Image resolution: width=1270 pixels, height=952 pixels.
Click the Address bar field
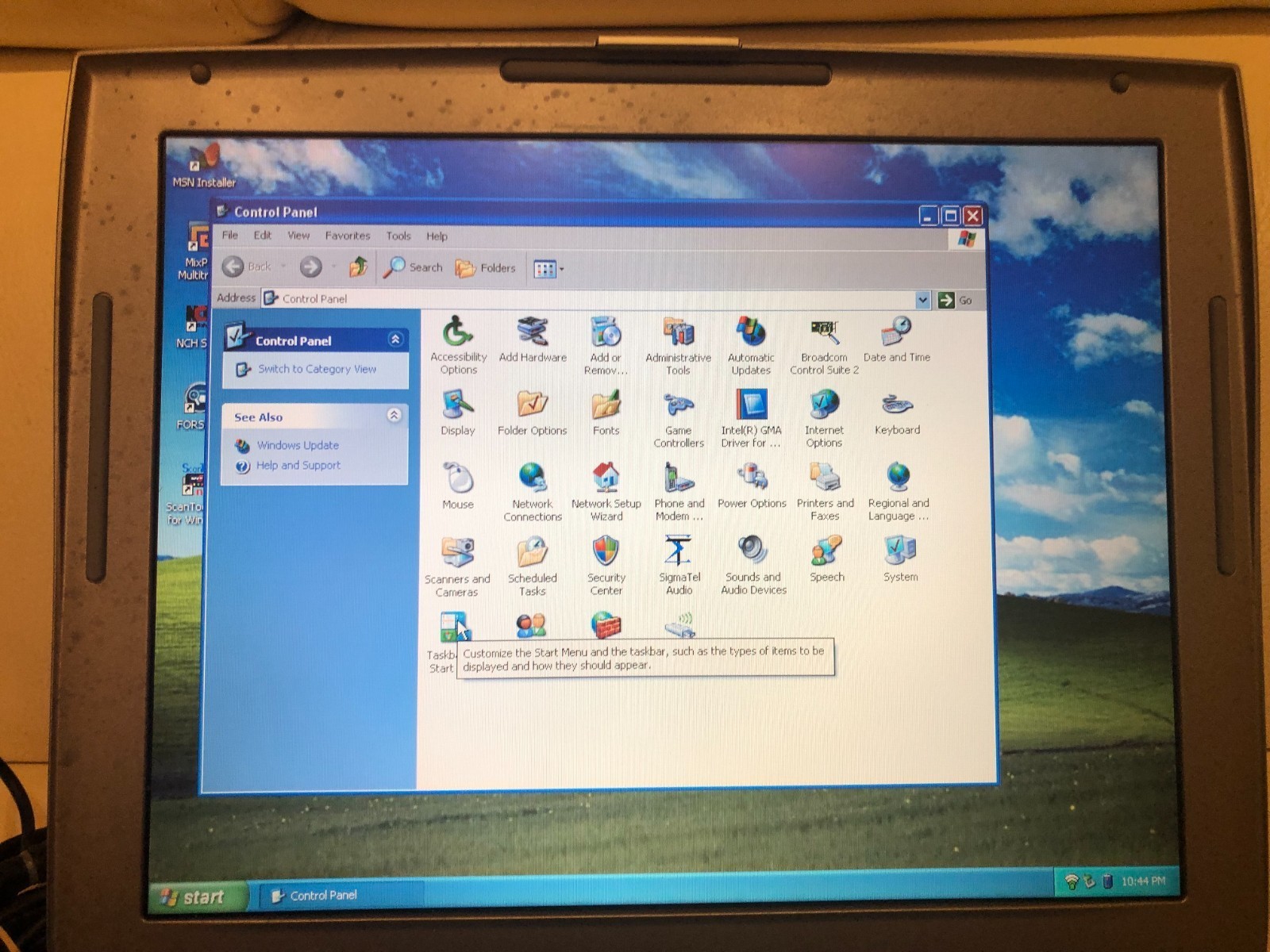589,299
